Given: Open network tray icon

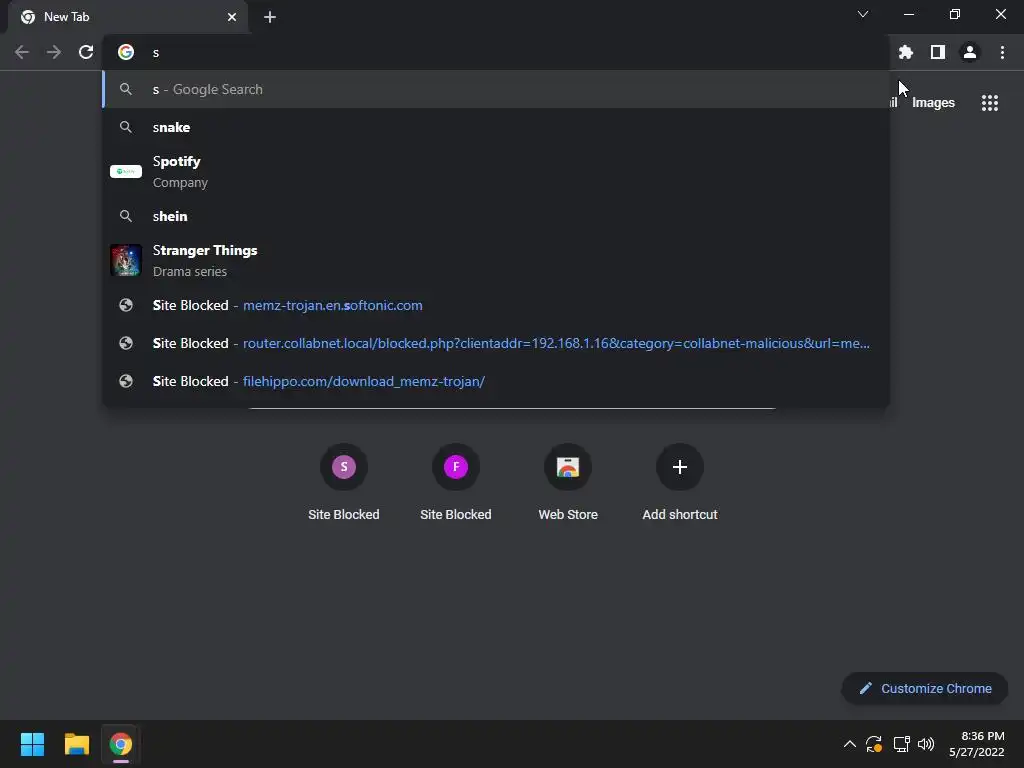Looking at the screenshot, I should click(901, 744).
